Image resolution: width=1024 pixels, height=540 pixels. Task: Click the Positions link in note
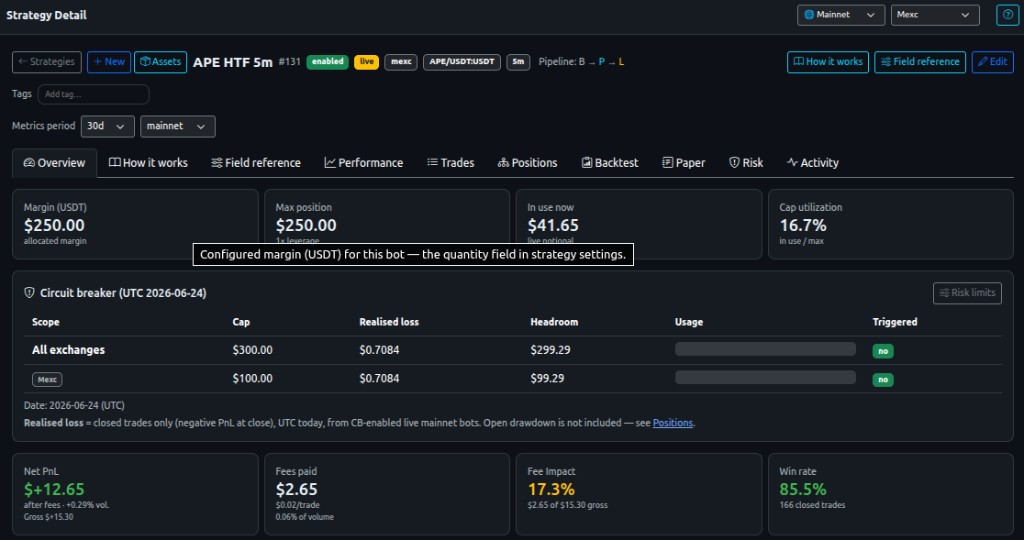point(673,423)
